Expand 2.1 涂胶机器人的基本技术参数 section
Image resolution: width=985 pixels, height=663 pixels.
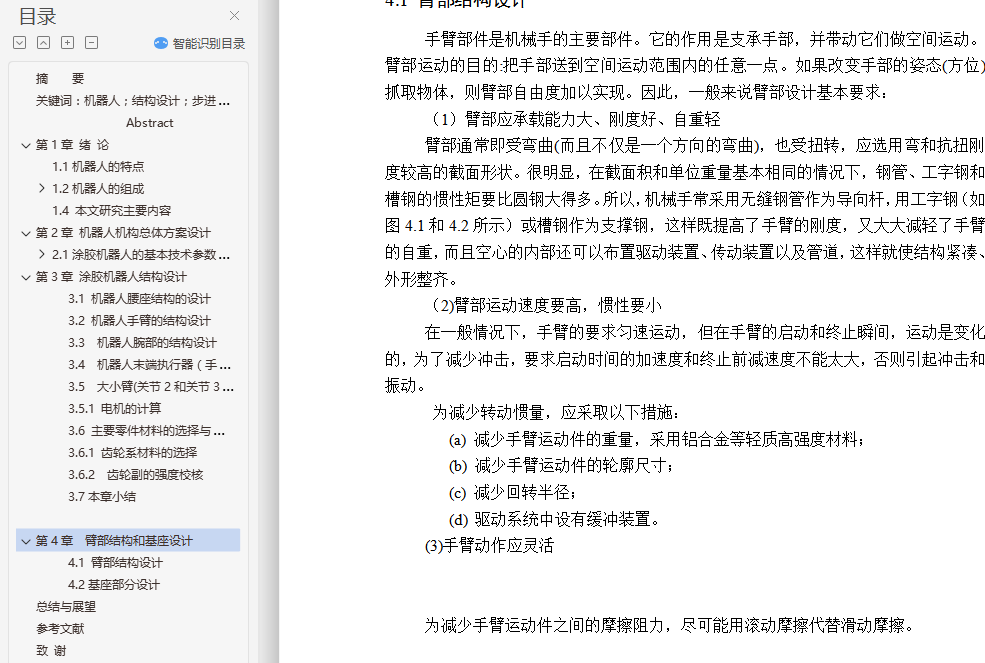[x=41, y=254]
